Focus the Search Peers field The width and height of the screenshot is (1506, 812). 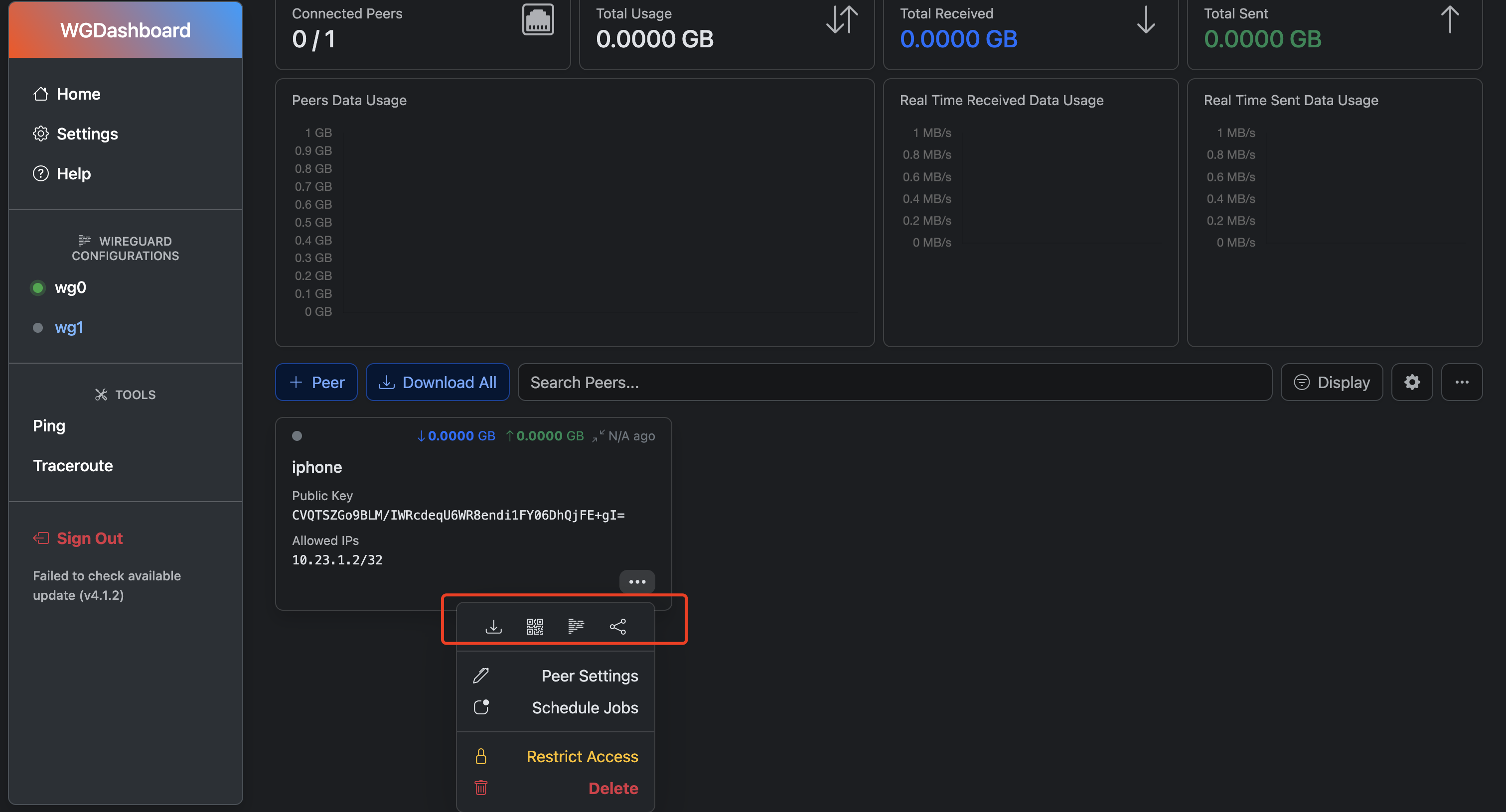pos(895,382)
